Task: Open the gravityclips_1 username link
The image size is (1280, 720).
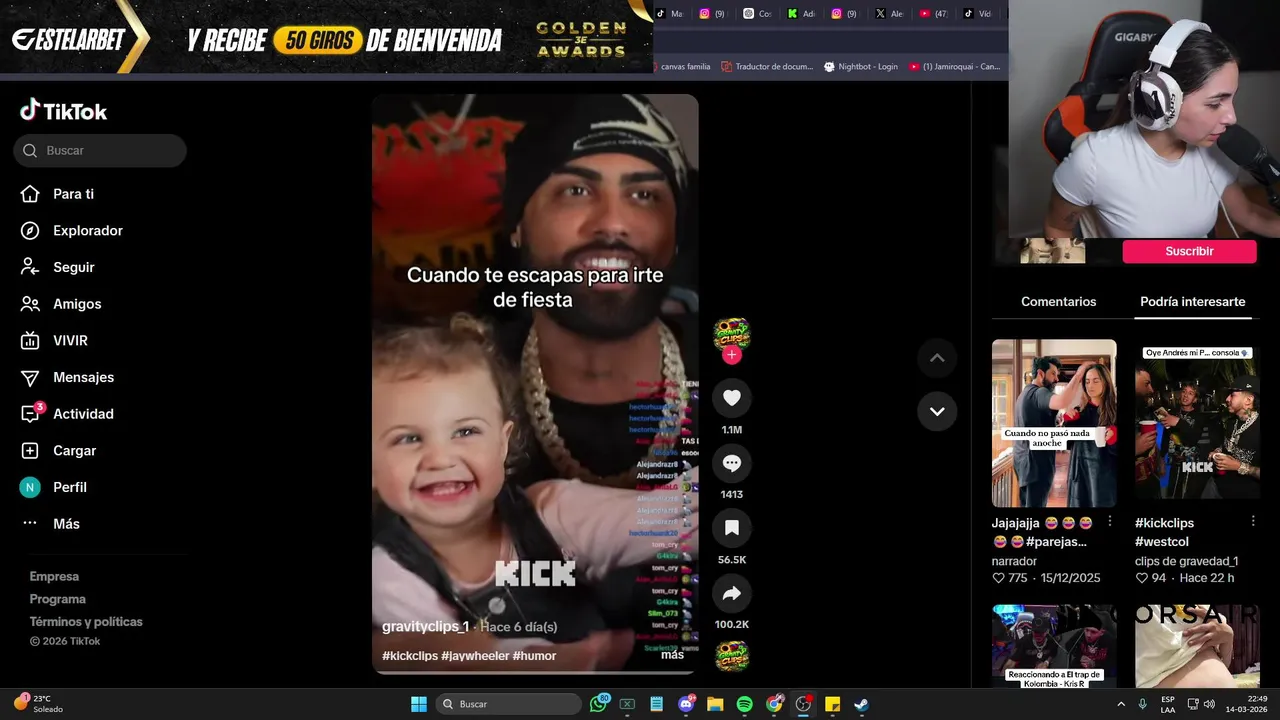Action: point(425,627)
